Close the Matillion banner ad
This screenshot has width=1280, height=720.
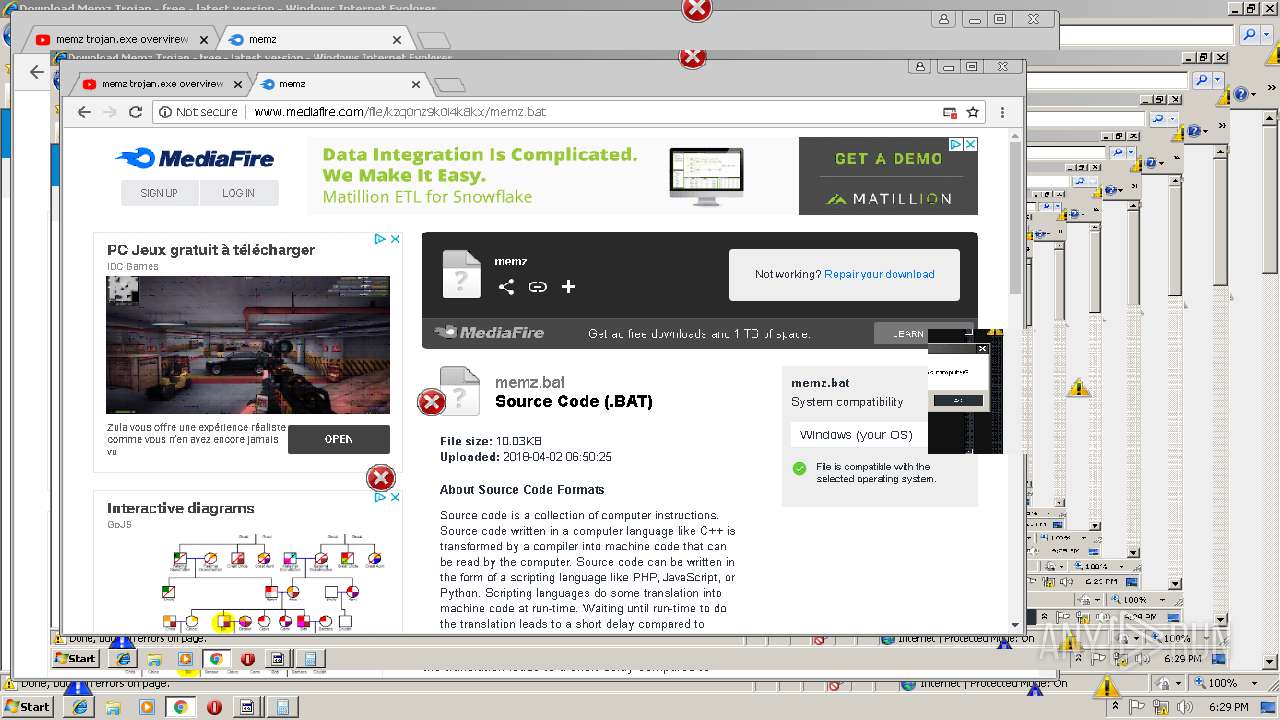[x=970, y=144]
